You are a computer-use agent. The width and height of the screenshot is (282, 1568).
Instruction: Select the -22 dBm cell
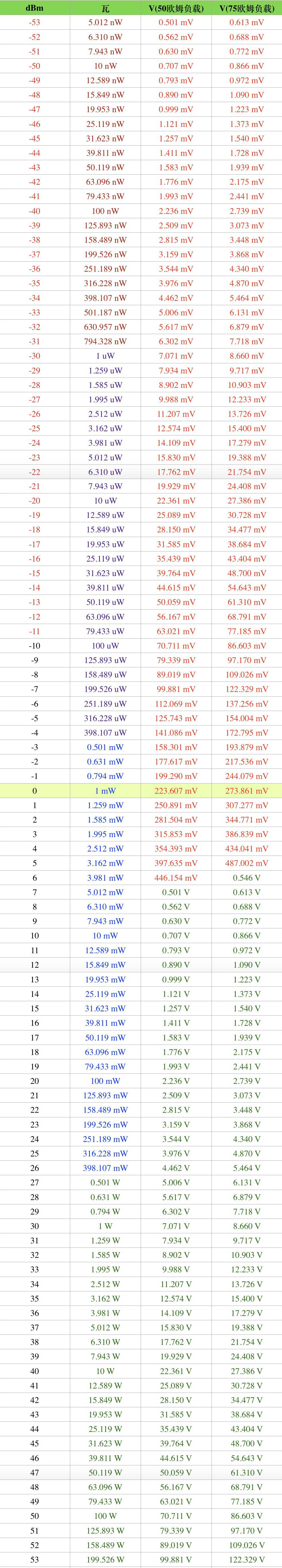pos(35,472)
